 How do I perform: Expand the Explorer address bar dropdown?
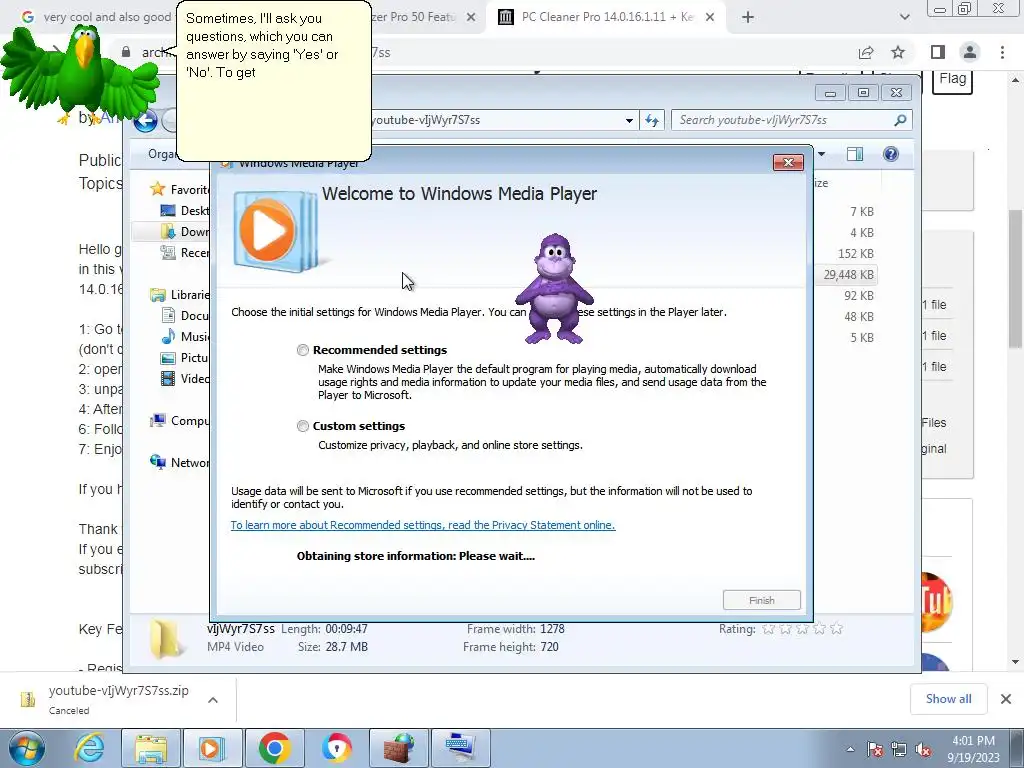pyautogui.click(x=629, y=120)
